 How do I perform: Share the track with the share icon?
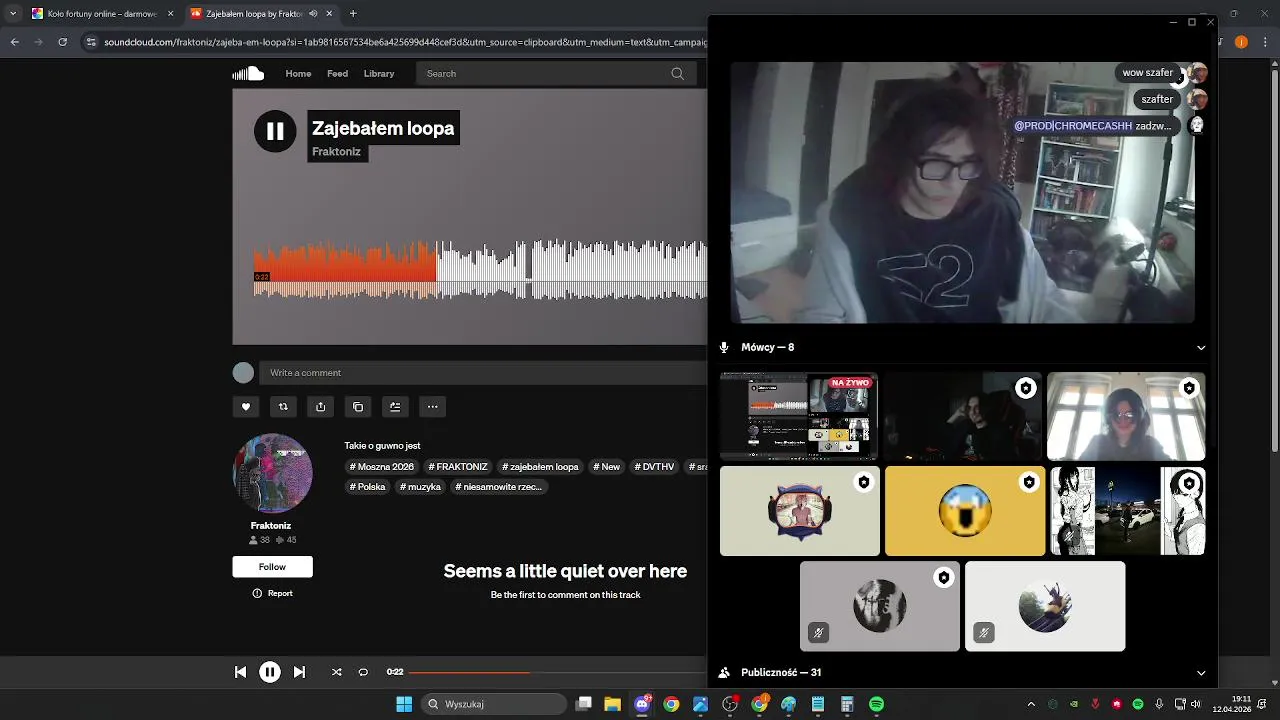pyautogui.click(x=320, y=407)
